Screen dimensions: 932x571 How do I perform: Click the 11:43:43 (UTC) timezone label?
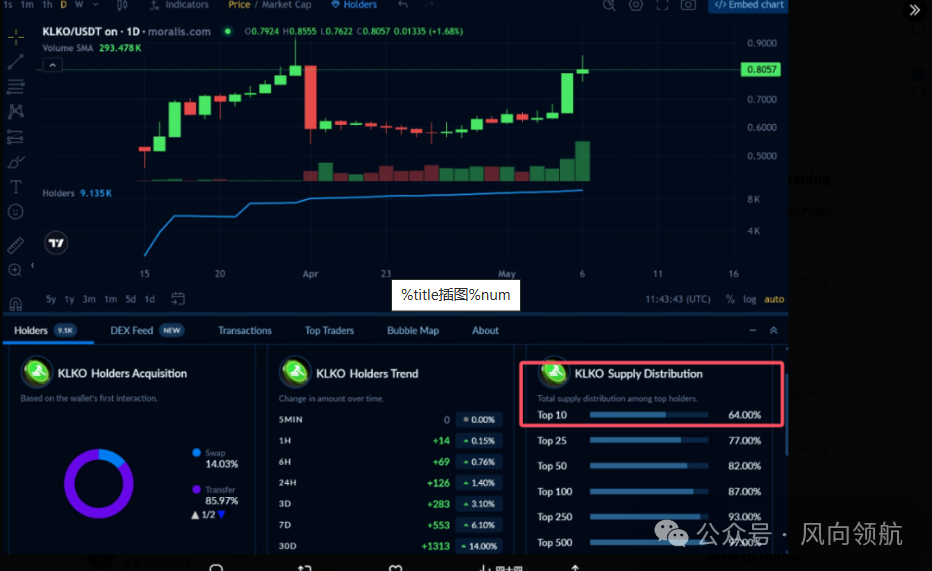tap(678, 299)
